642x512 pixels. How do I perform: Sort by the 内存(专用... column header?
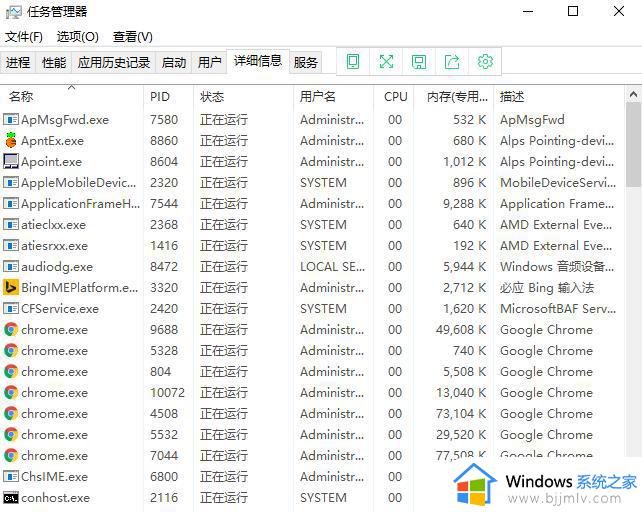point(454,97)
